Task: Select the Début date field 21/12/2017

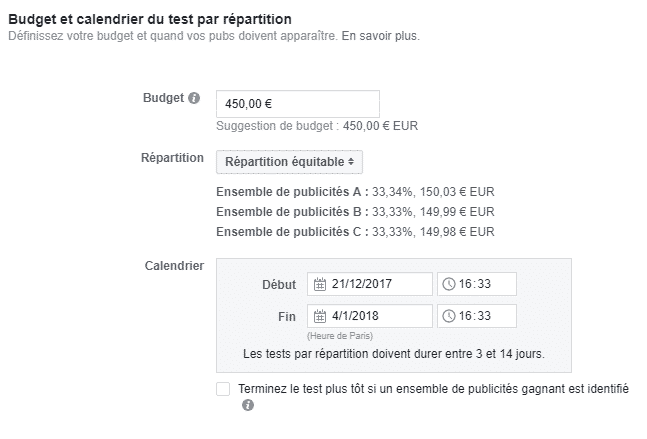Action: [x=376, y=284]
